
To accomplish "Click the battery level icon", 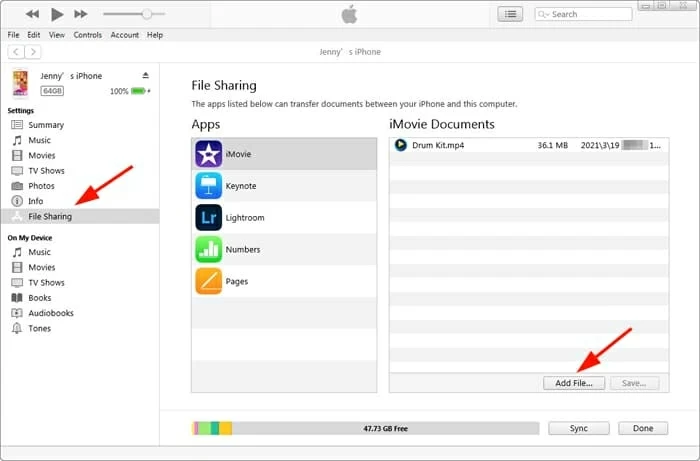I will click(x=138, y=91).
